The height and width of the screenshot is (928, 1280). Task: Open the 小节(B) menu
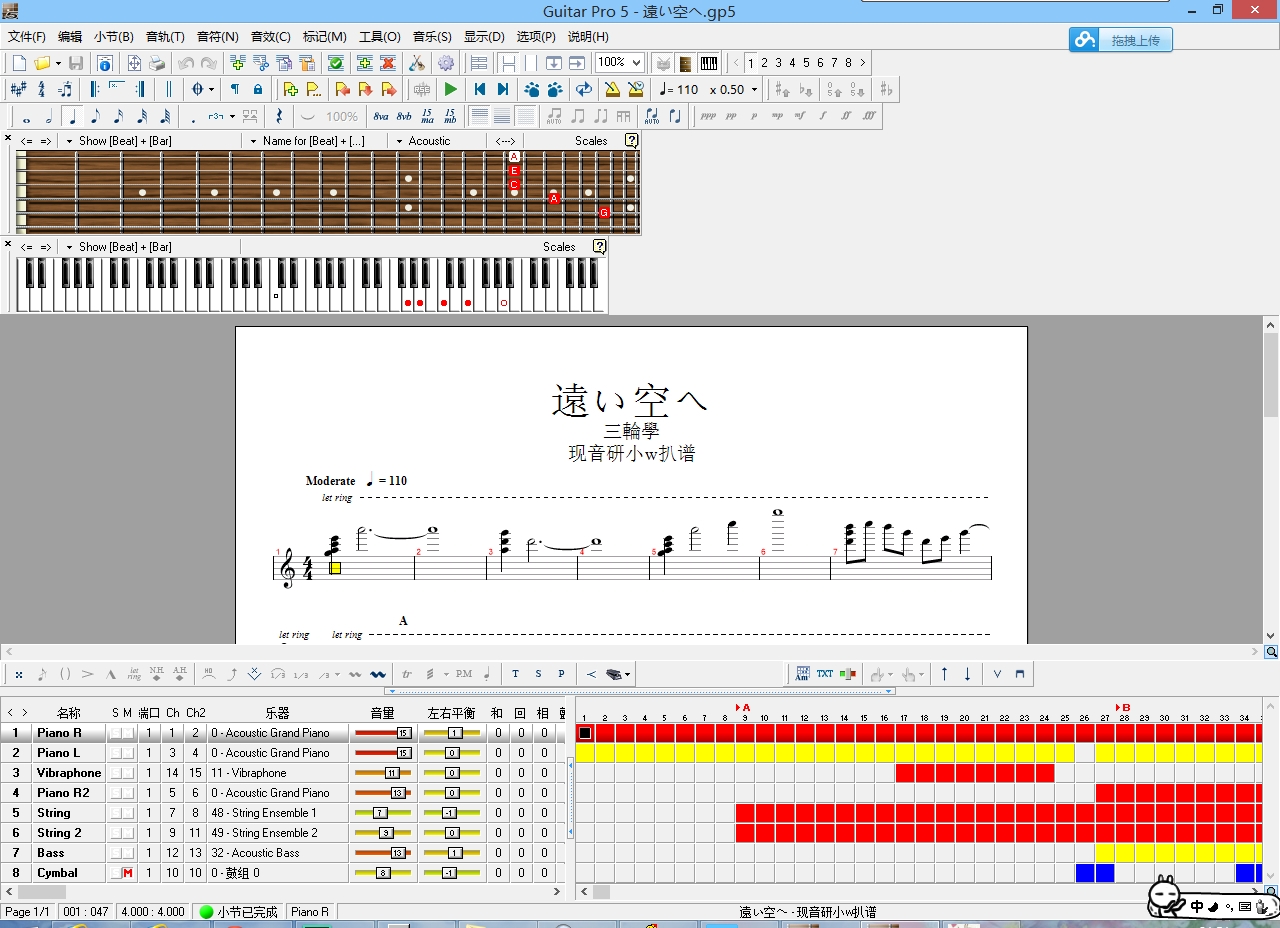coord(114,37)
